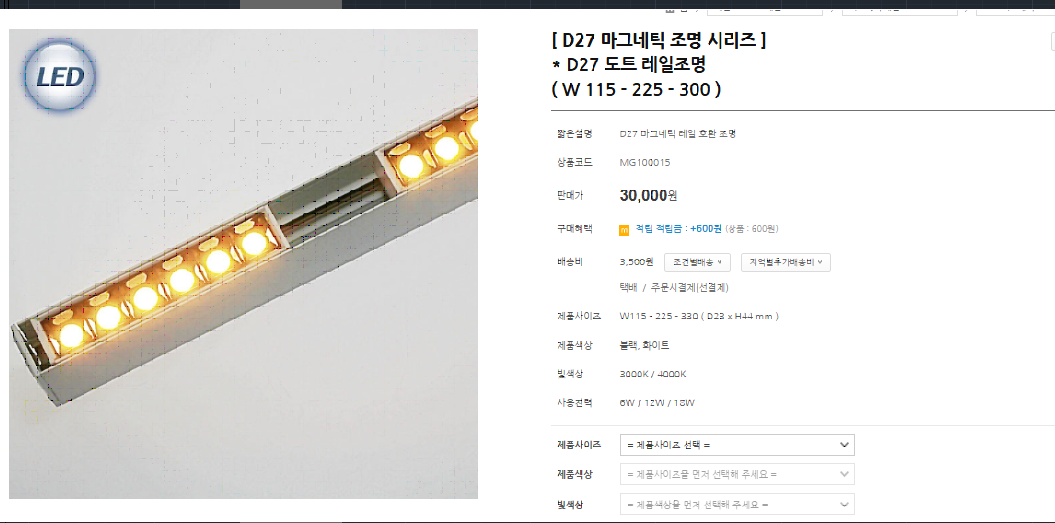Click chevron arrow on 제품색상 select box
Screen dimensions: 1055x523
click(x=844, y=475)
